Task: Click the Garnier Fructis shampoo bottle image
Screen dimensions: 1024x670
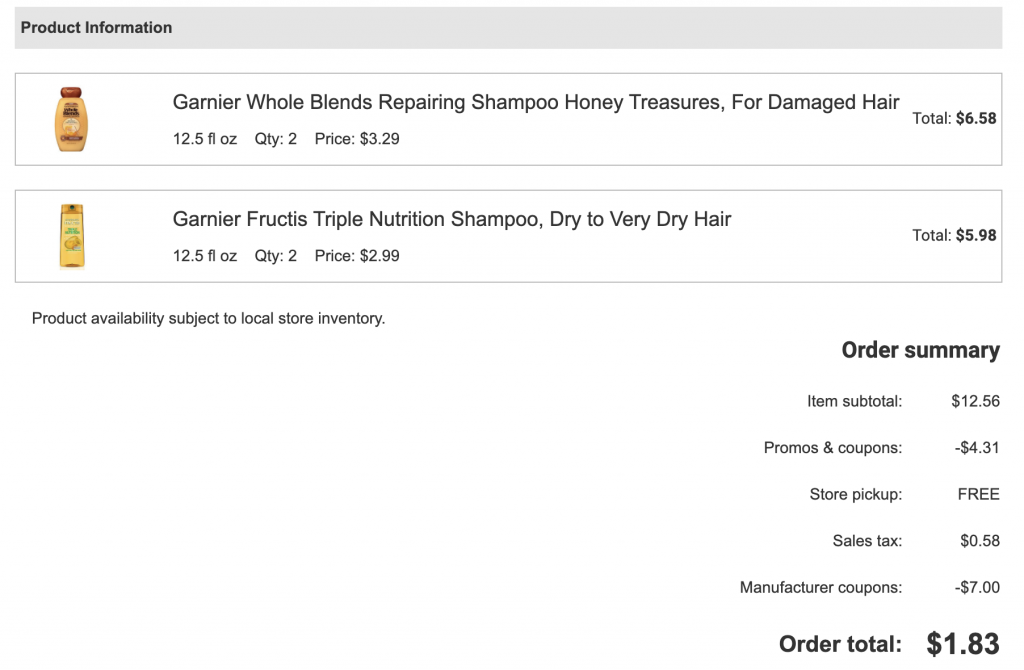Action: [71, 236]
